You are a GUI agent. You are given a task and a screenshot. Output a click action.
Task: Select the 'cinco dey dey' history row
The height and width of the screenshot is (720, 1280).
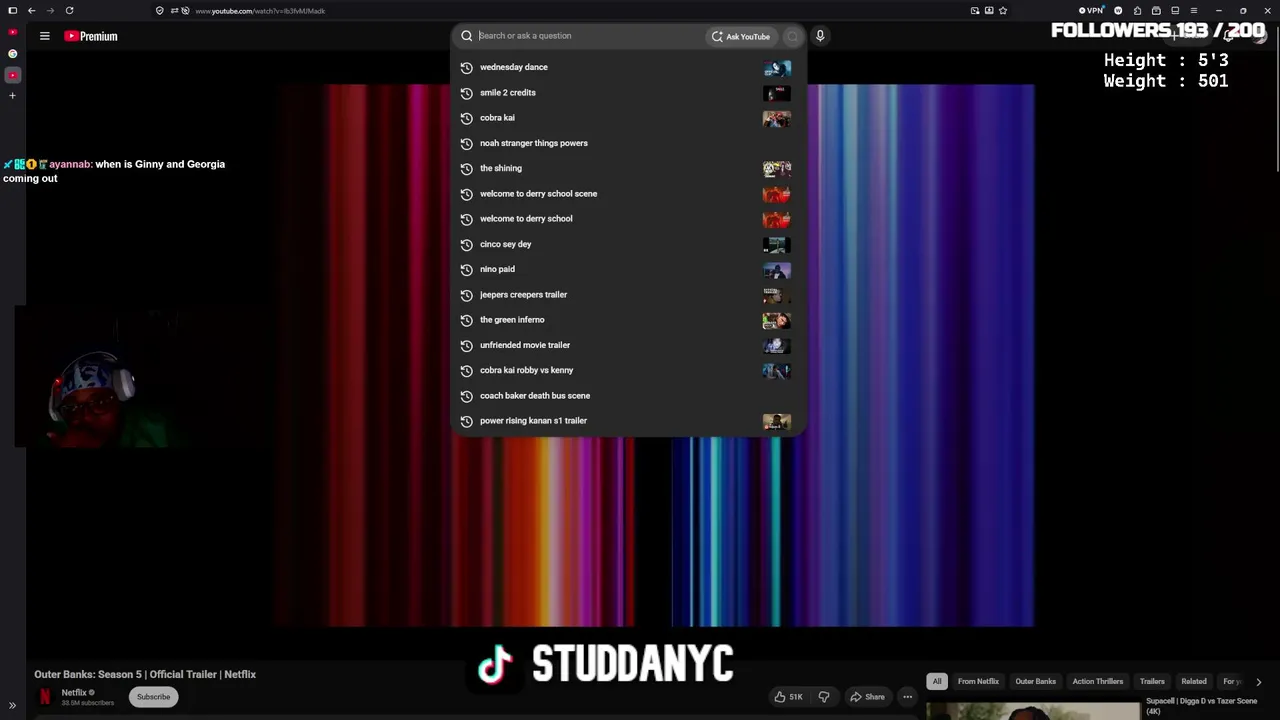628,244
